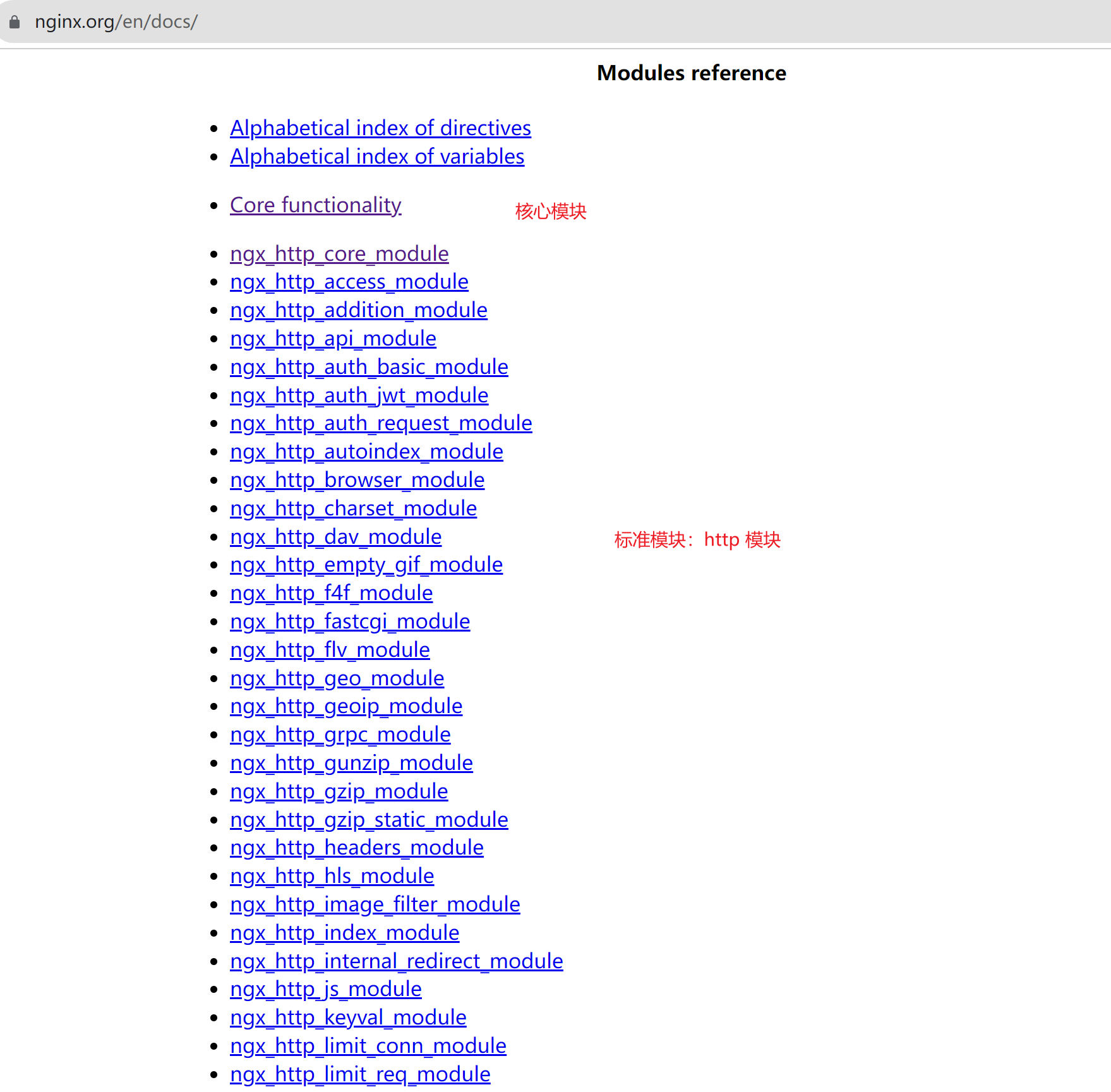Open the Core functionality link
The image size is (1111, 1092).
tap(315, 205)
